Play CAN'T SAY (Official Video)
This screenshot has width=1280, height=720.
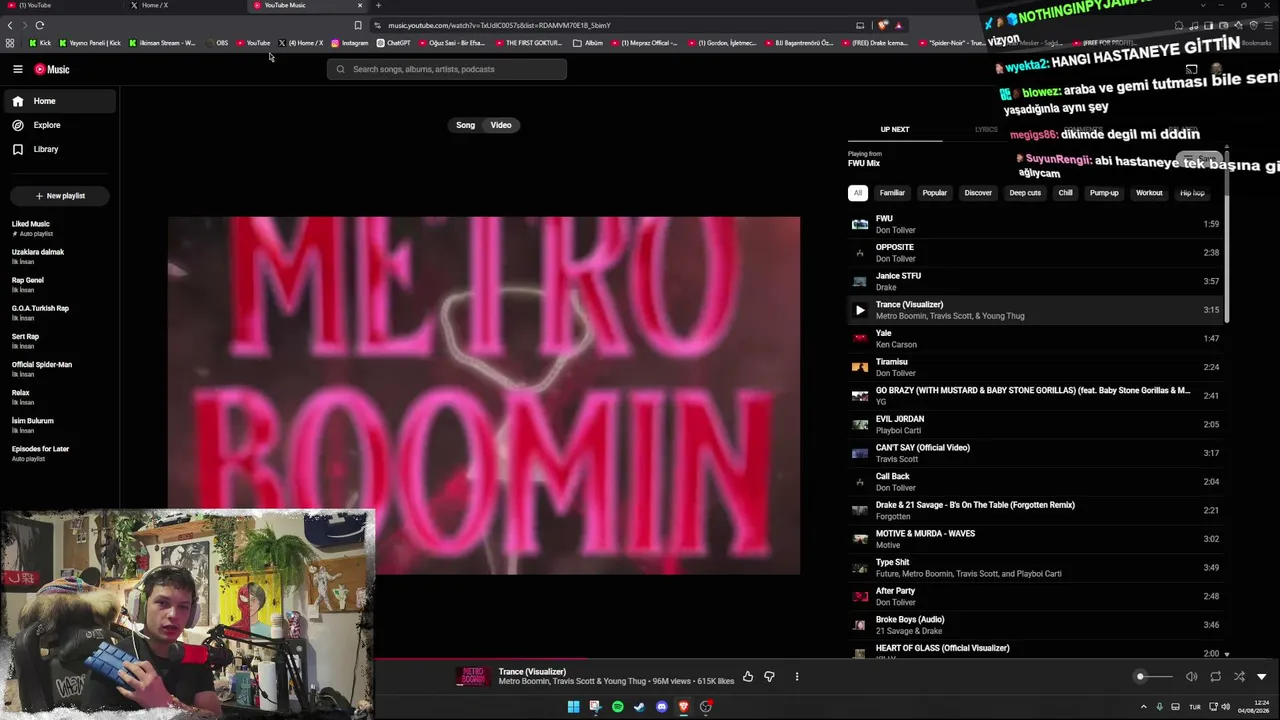pos(1035,453)
